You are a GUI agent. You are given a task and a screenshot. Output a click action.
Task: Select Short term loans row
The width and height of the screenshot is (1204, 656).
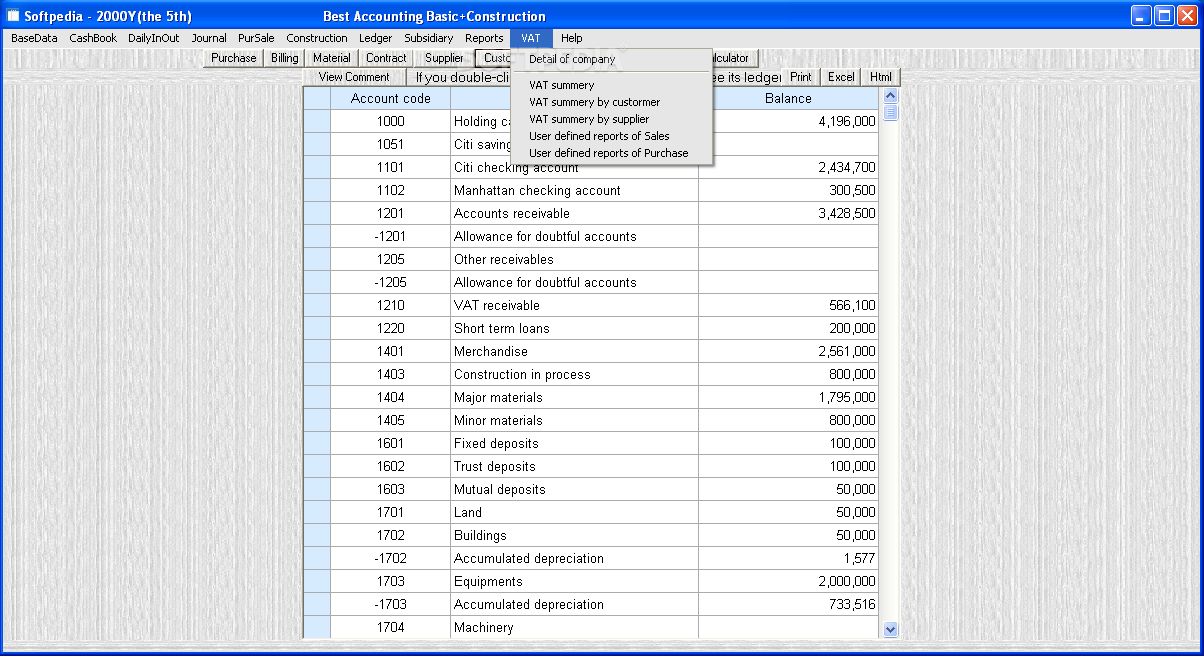click(591, 328)
